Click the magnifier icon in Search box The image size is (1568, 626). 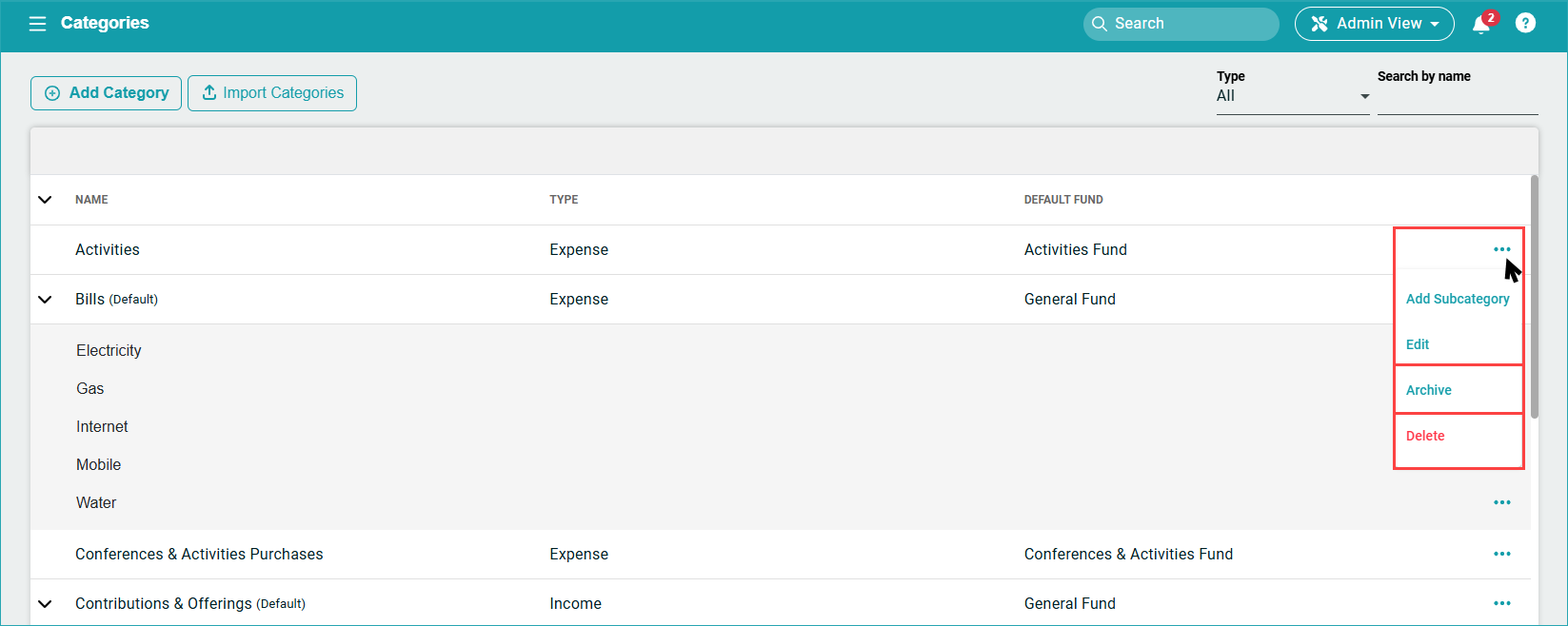pos(1100,24)
